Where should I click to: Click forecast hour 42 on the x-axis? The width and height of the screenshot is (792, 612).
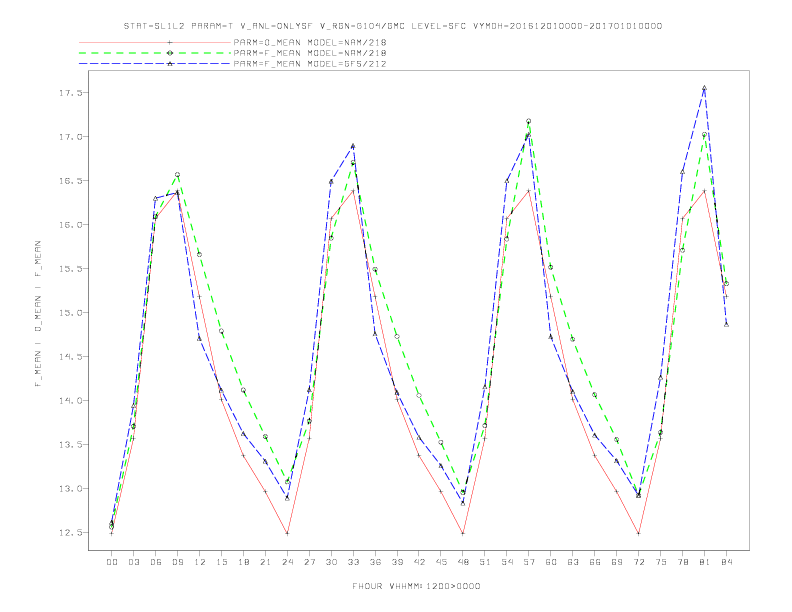point(419,562)
